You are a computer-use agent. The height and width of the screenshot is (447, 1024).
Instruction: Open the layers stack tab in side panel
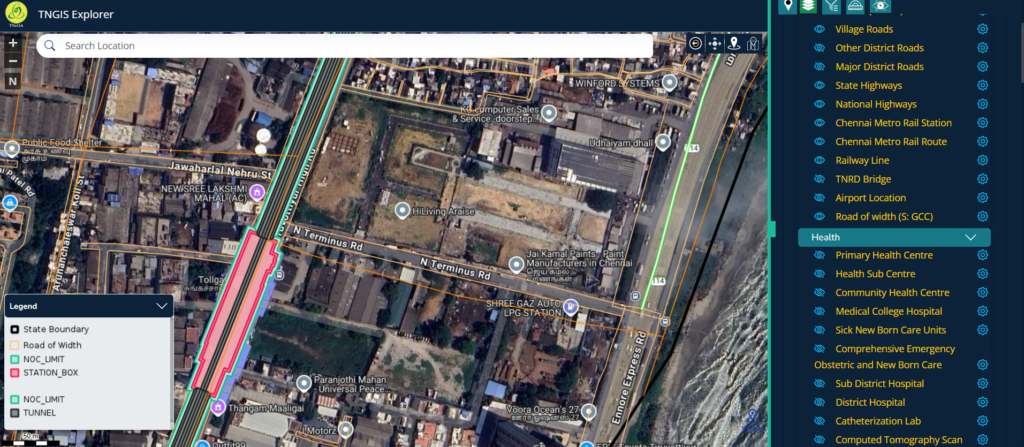(x=810, y=6)
